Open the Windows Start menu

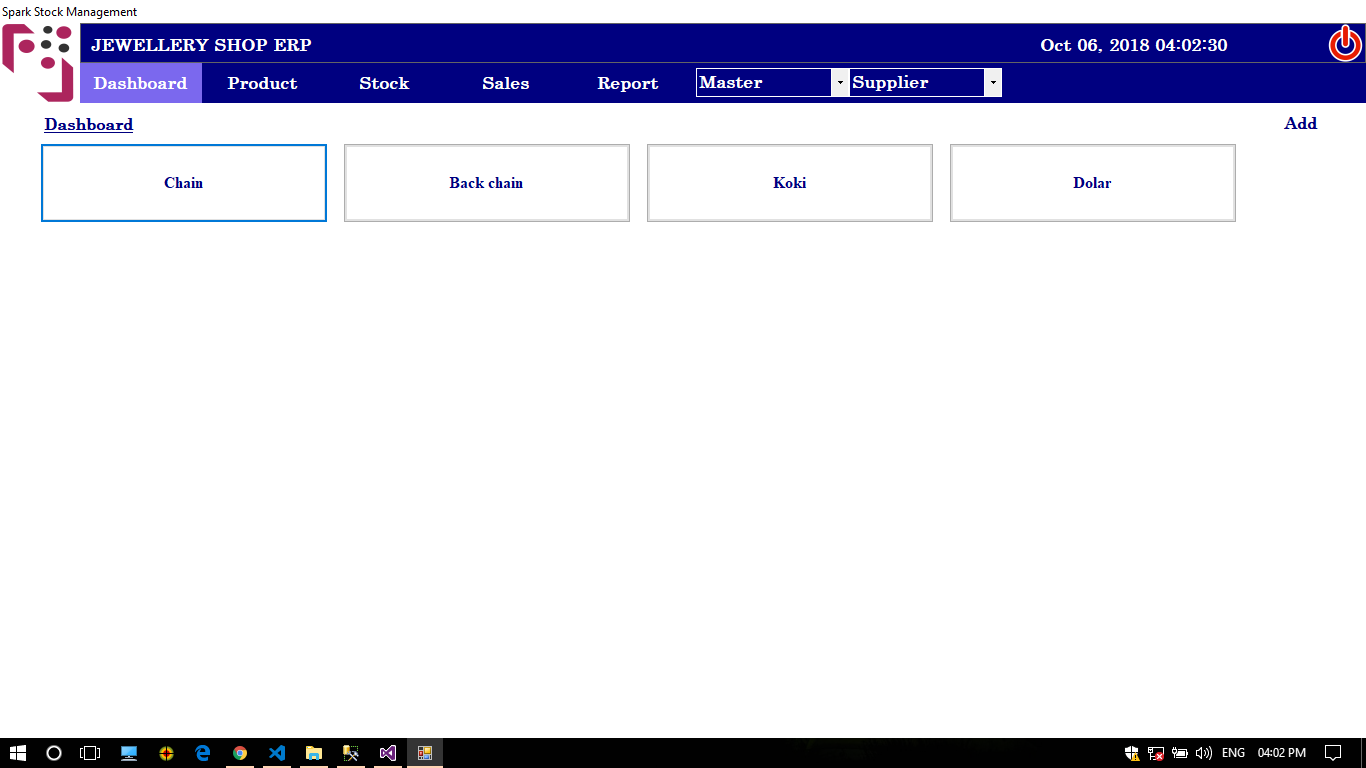pos(18,753)
